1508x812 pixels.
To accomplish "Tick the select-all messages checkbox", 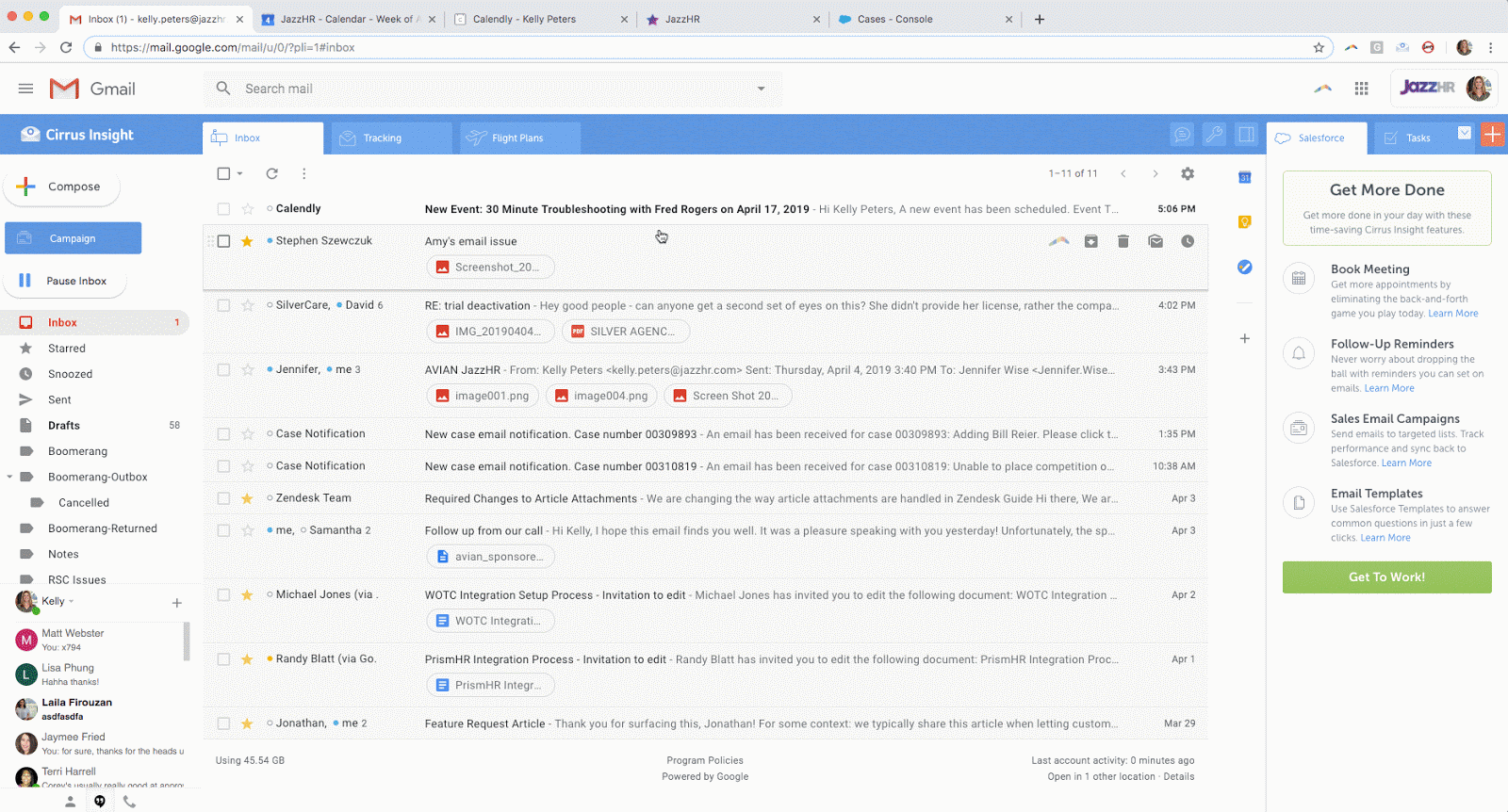I will pyautogui.click(x=223, y=173).
